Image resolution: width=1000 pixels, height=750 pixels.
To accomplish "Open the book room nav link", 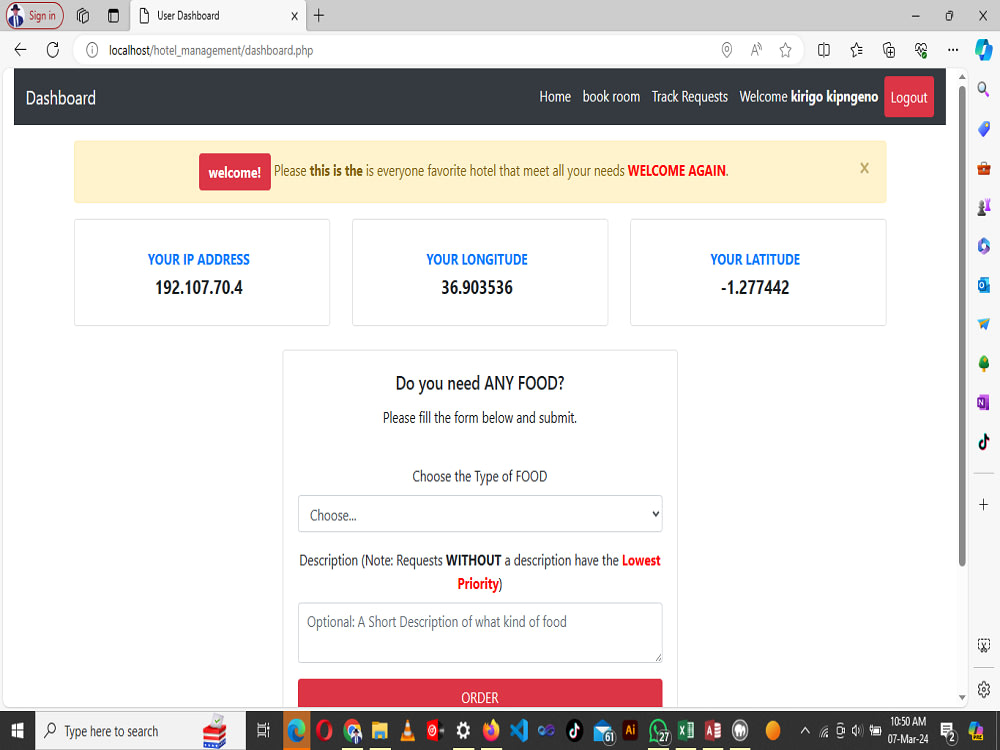I will coord(611,97).
